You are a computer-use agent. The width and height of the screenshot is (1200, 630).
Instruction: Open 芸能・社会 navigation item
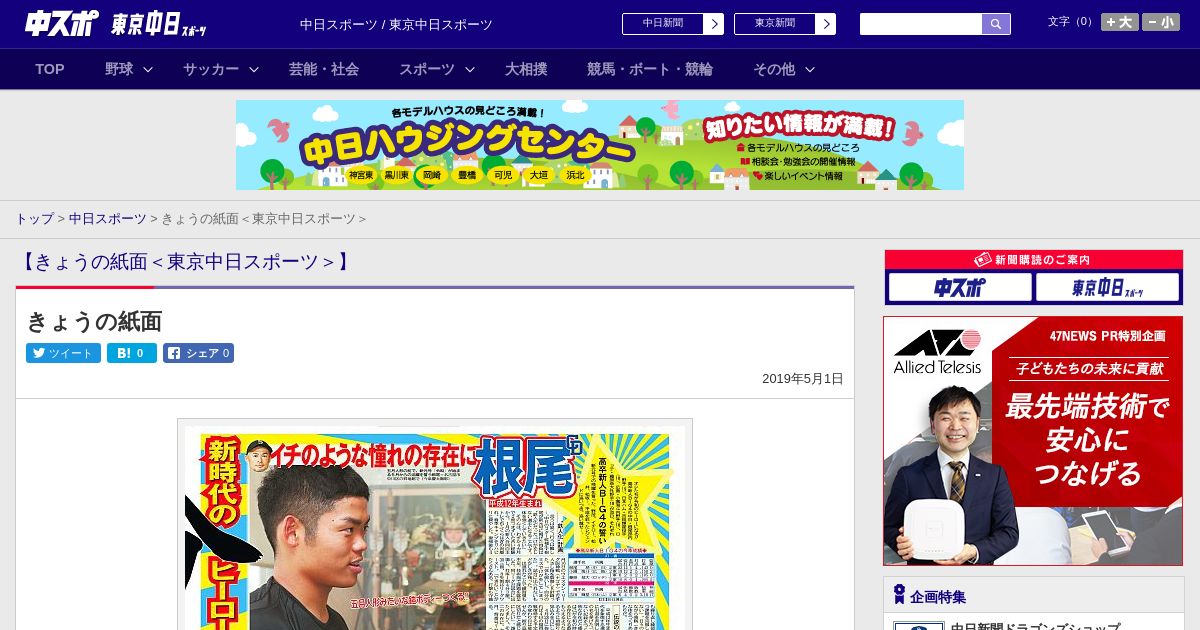324,69
